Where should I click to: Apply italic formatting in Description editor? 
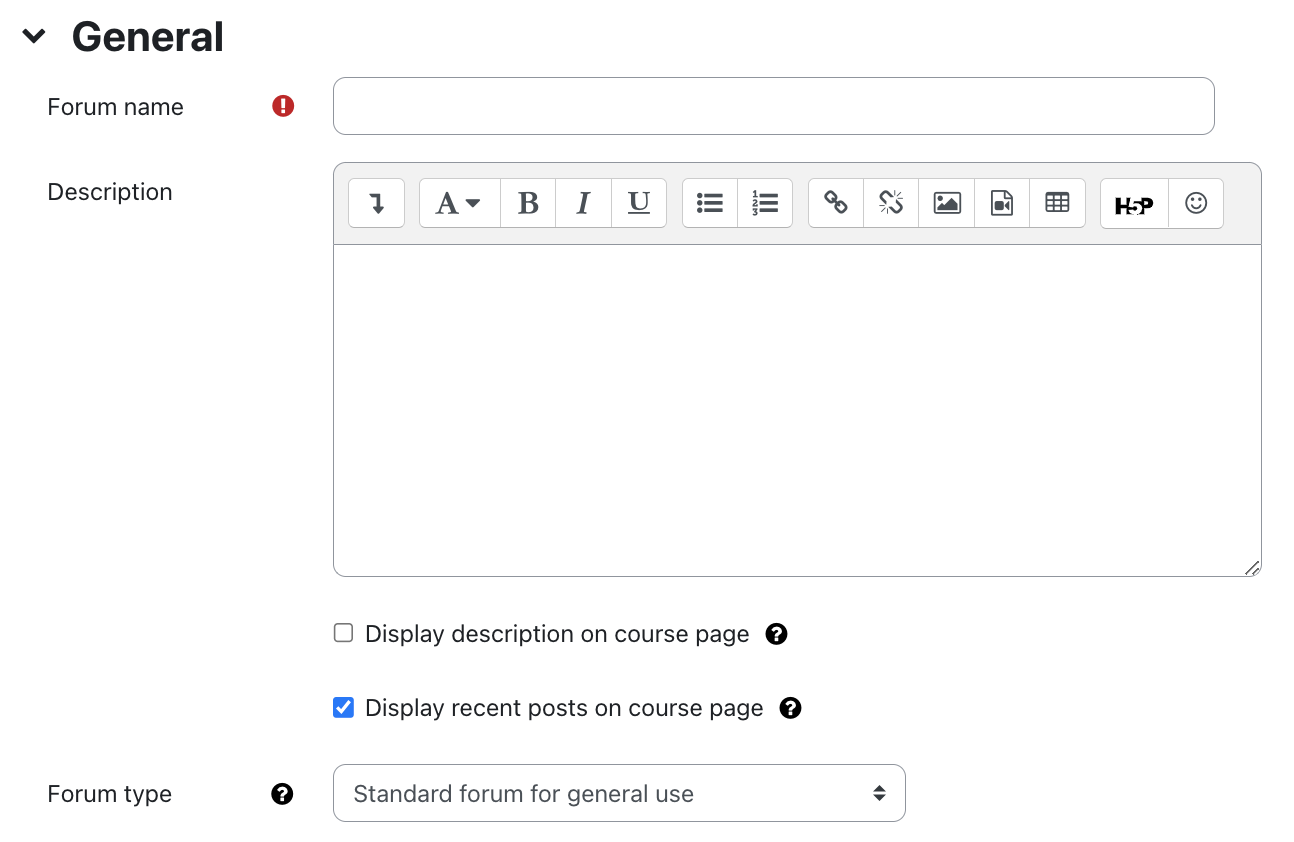pyautogui.click(x=583, y=204)
